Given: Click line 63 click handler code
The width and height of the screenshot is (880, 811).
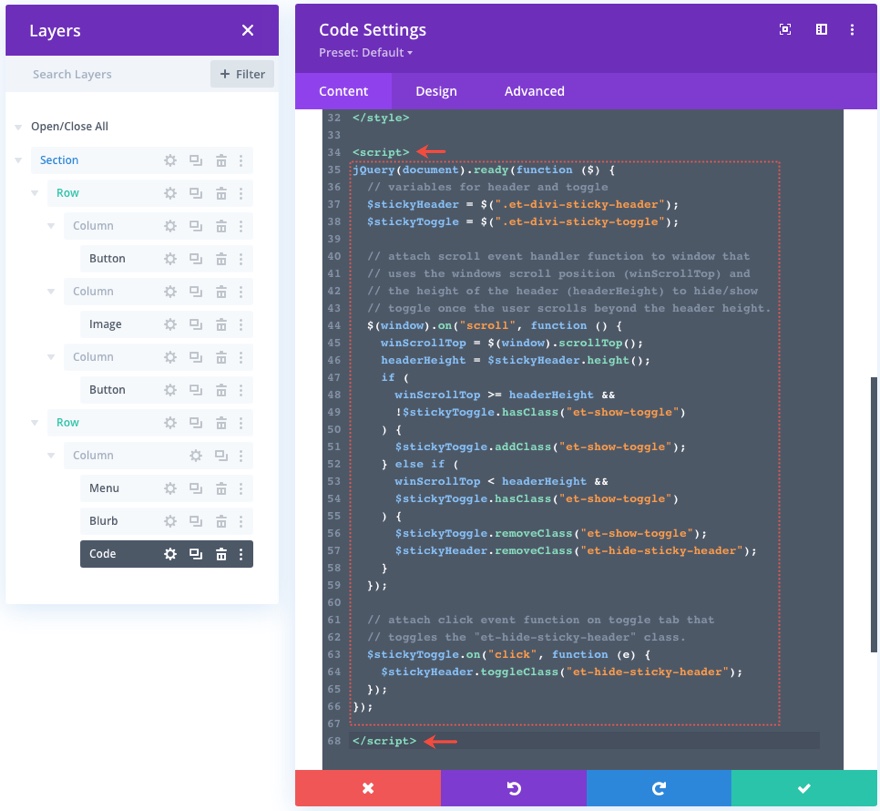Looking at the screenshot, I should coord(508,654).
